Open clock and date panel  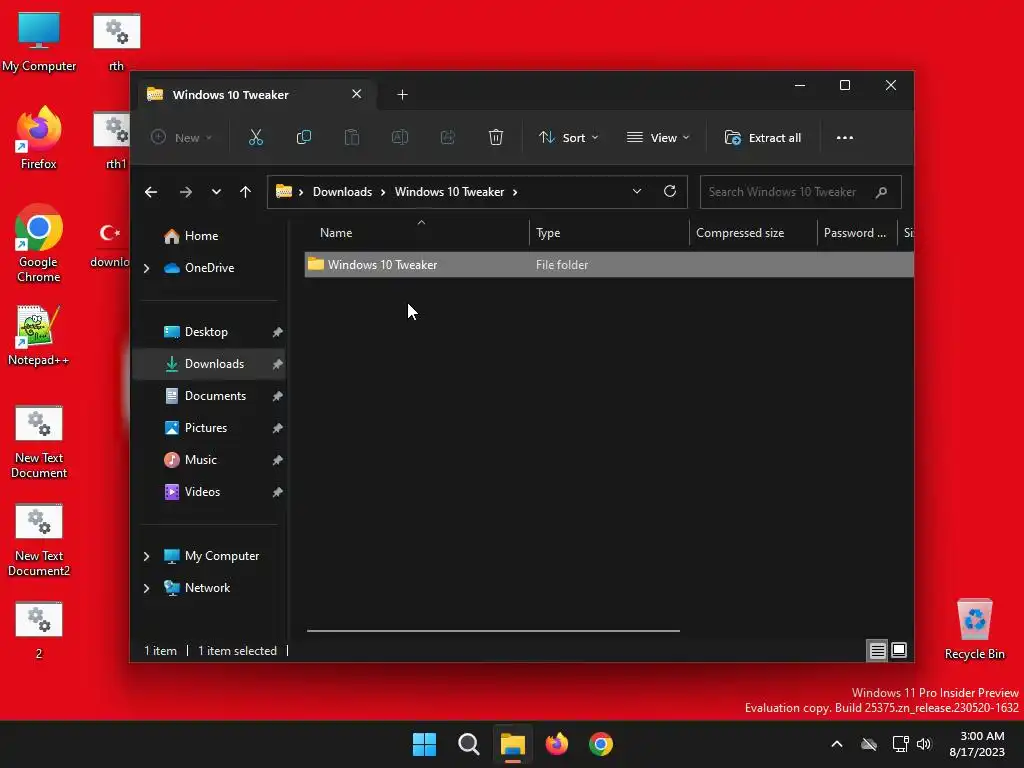point(977,744)
